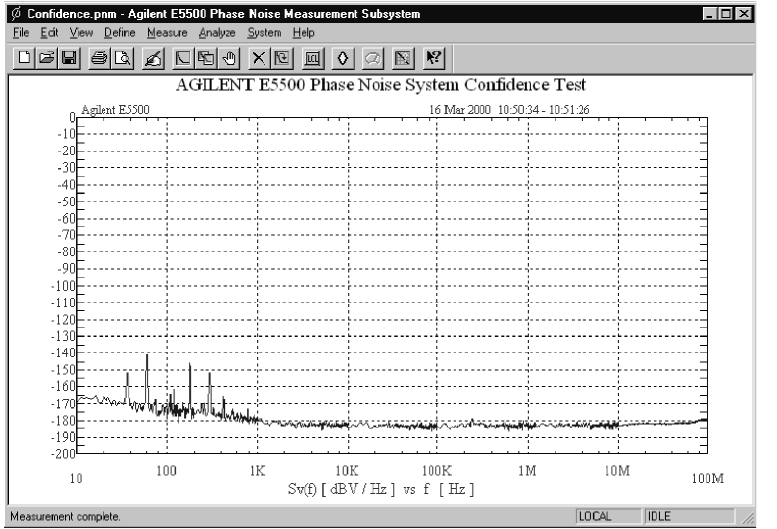Click the repeat arrow toolbar icon

tap(281, 58)
